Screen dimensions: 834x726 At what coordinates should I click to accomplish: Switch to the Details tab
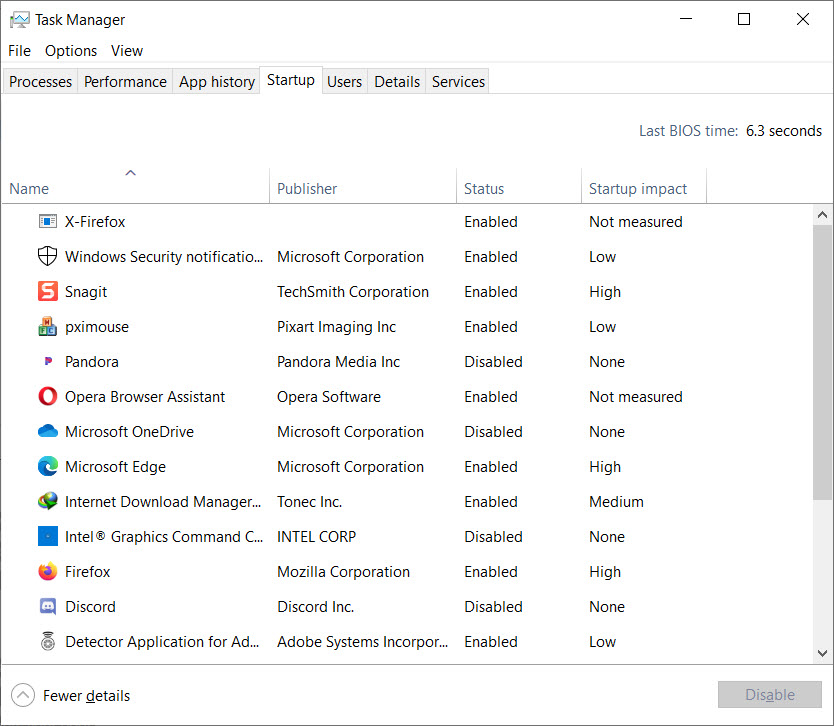tap(397, 81)
